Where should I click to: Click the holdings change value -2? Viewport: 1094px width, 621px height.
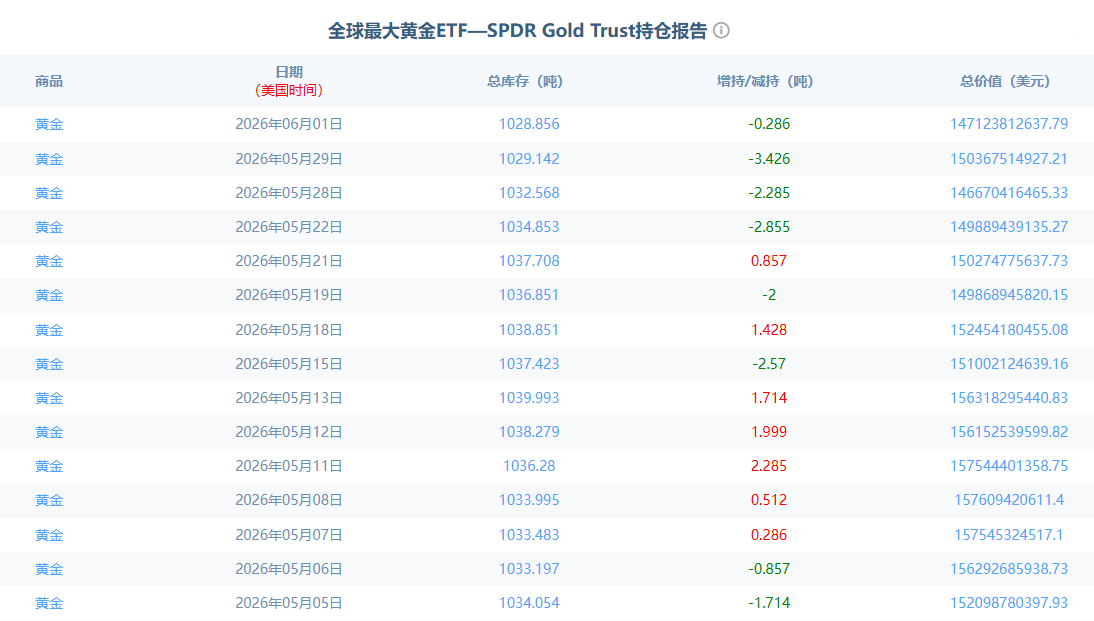tap(769, 296)
